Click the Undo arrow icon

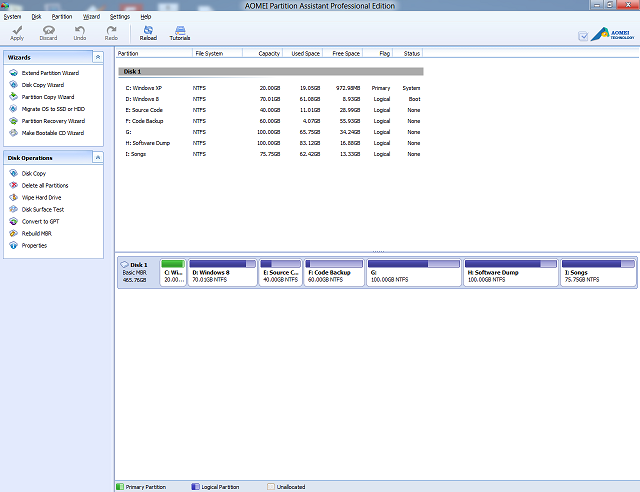[x=80, y=30]
